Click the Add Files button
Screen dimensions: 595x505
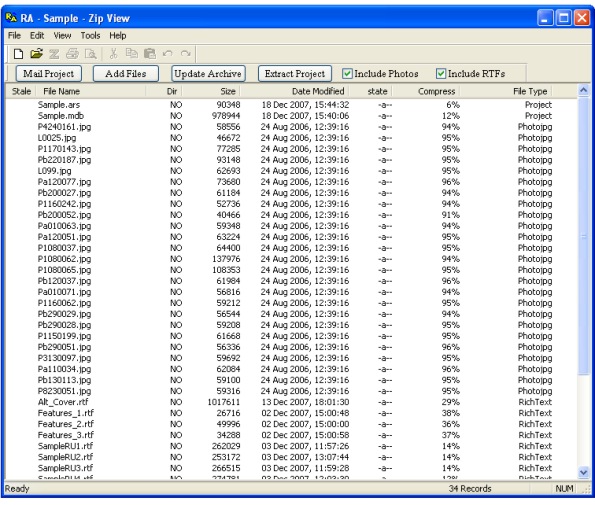click(x=126, y=74)
